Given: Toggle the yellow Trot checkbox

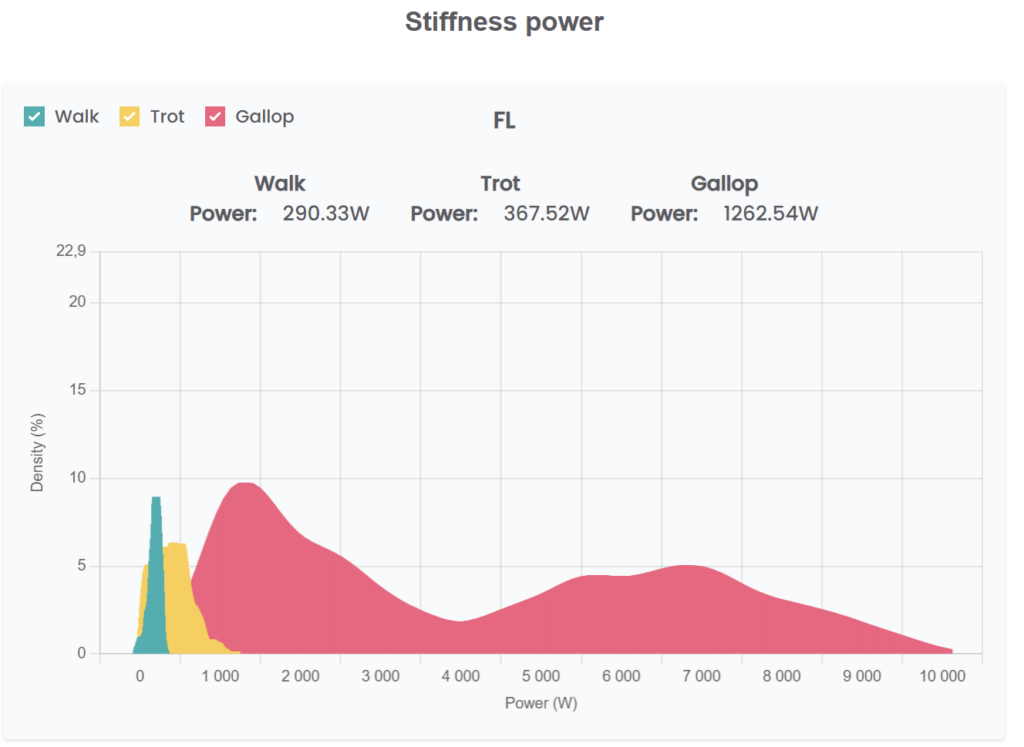Looking at the screenshot, I should 130,117.
